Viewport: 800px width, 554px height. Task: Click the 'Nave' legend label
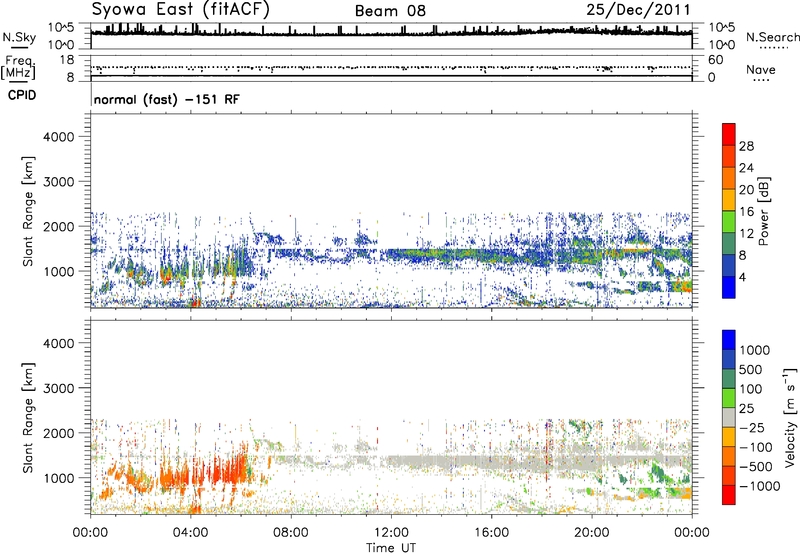click(761, 69)
